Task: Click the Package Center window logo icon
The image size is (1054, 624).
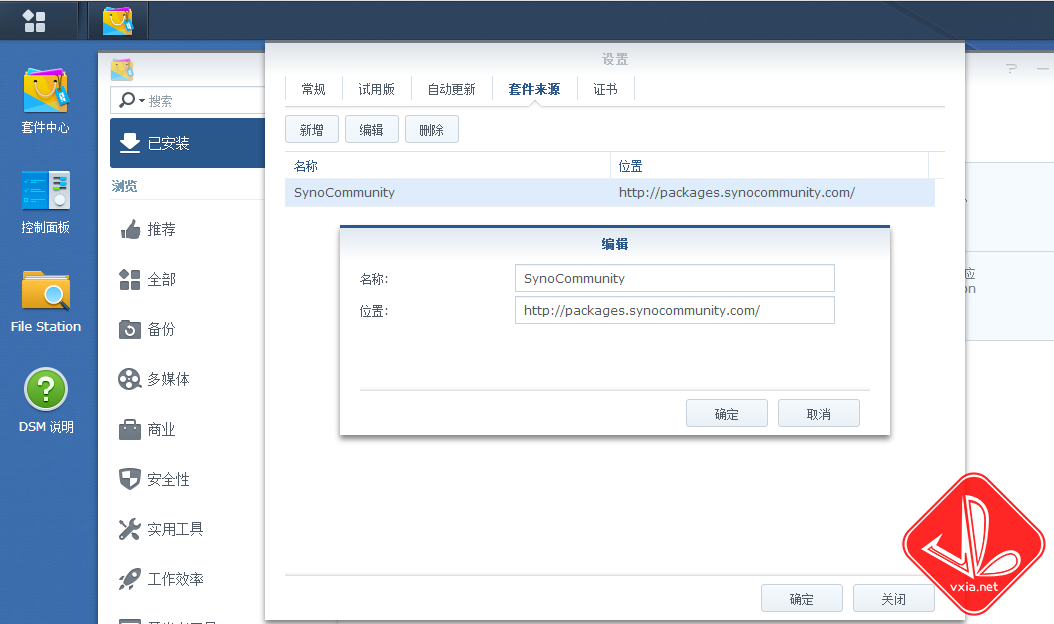Action: 122,69
